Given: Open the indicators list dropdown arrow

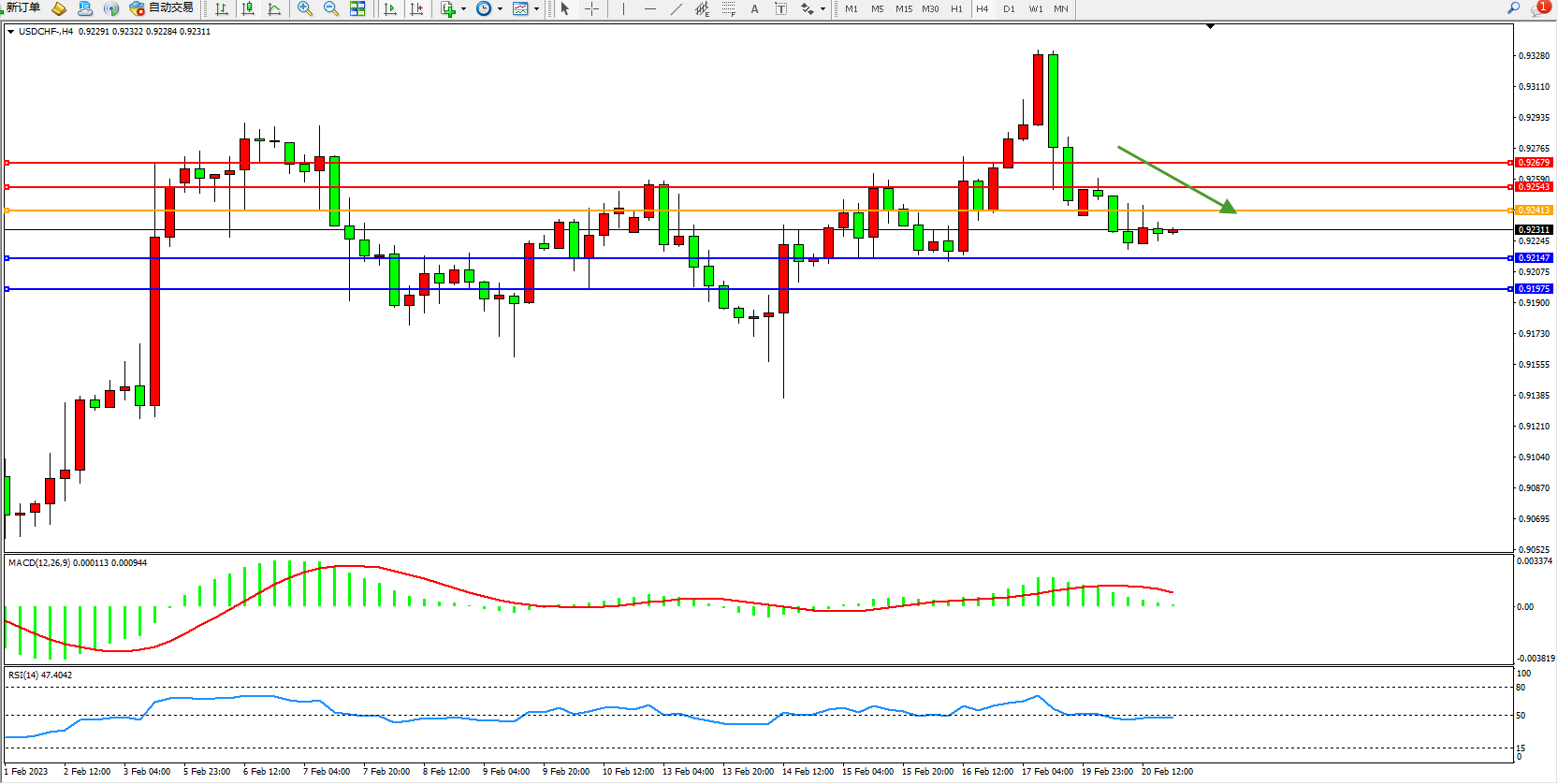Looking at the screenshot, I should click(464, 9).
